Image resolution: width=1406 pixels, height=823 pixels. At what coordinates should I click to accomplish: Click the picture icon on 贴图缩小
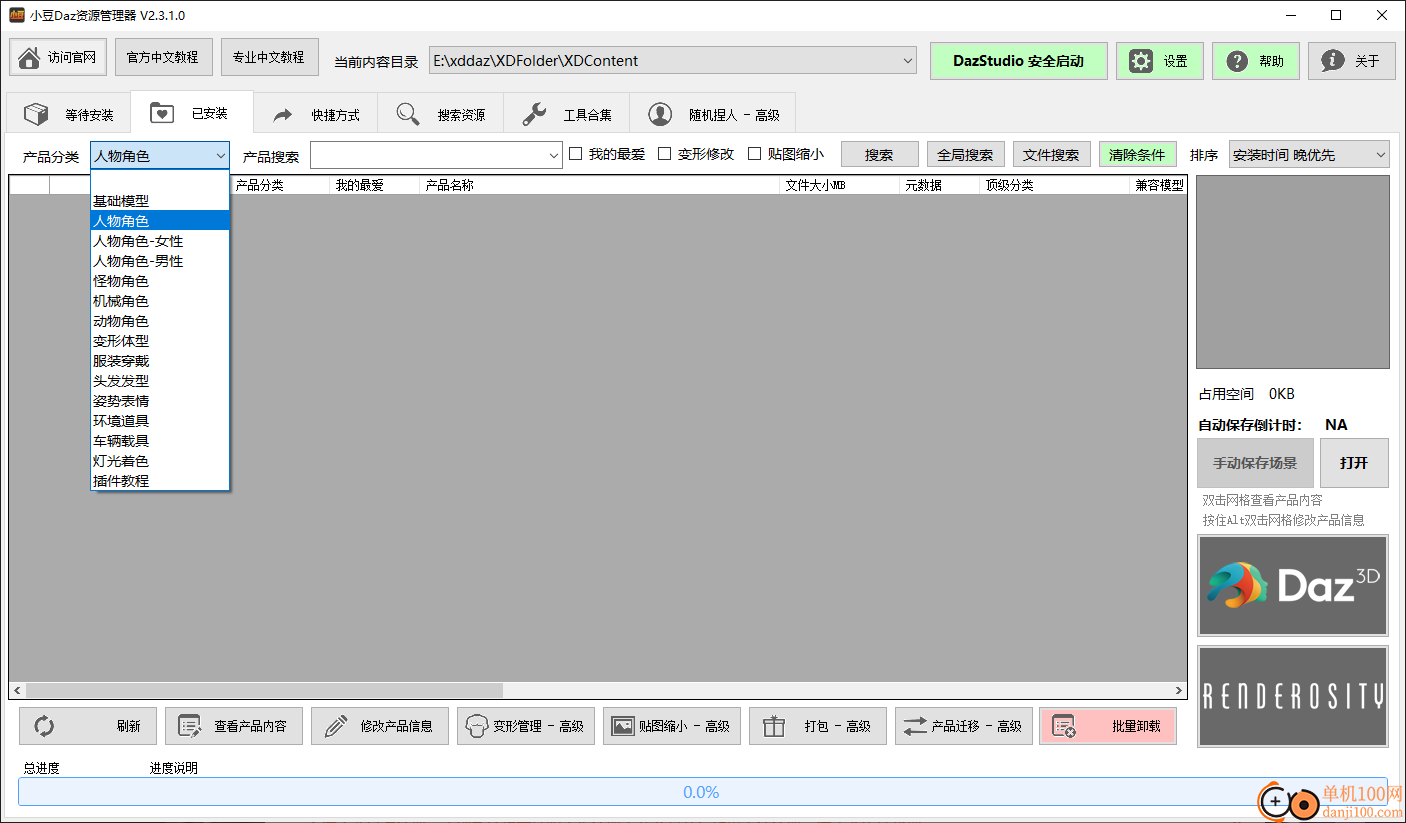pos(623,726)
